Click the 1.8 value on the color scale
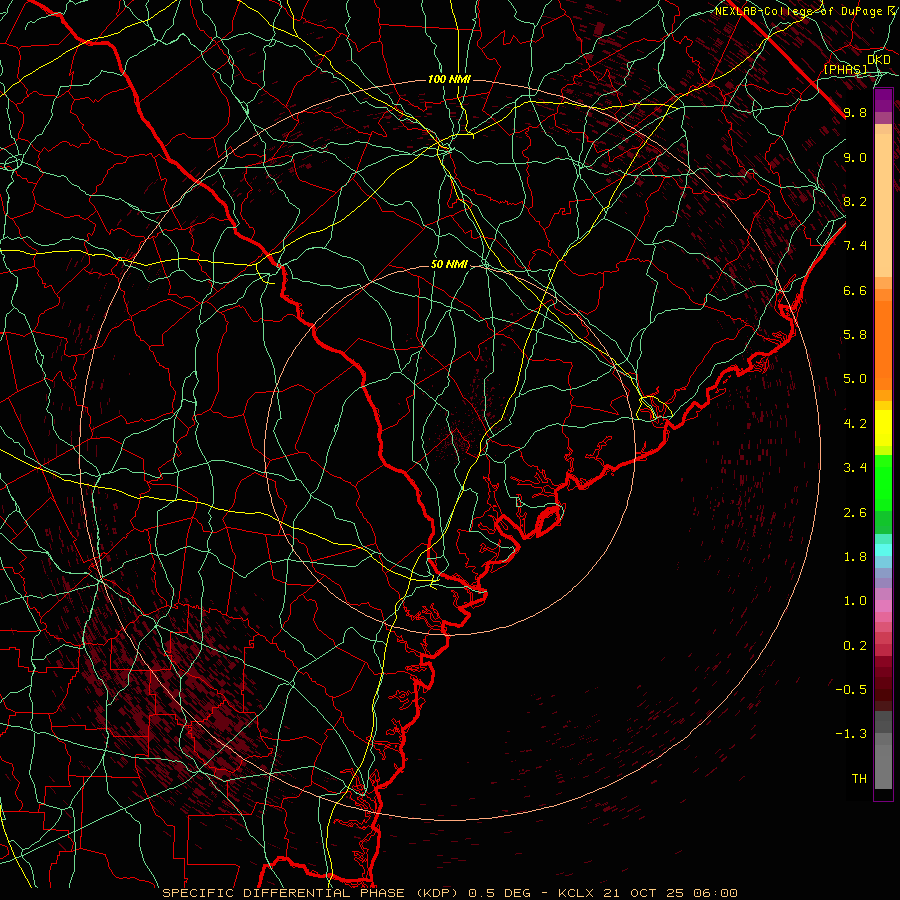This screenshot has width=900, height=900. point(855,557)
